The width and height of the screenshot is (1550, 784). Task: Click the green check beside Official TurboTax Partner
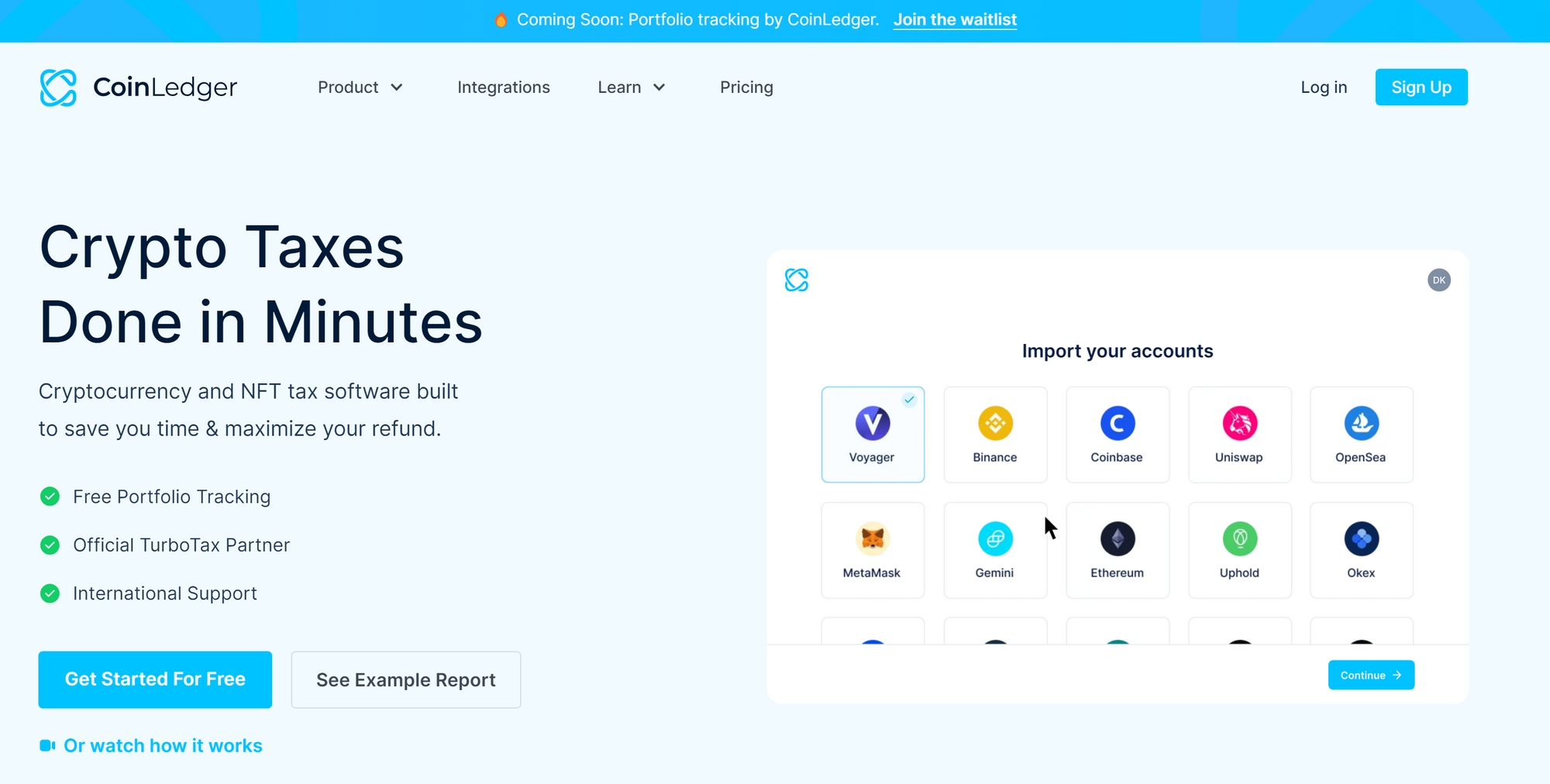coord(50,545)
